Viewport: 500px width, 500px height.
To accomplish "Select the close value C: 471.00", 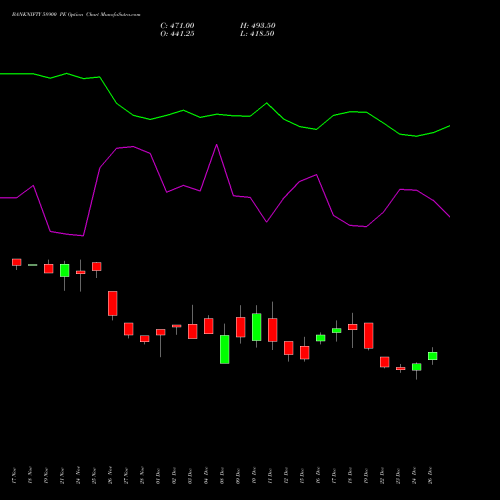I will (x=177, y=26).
